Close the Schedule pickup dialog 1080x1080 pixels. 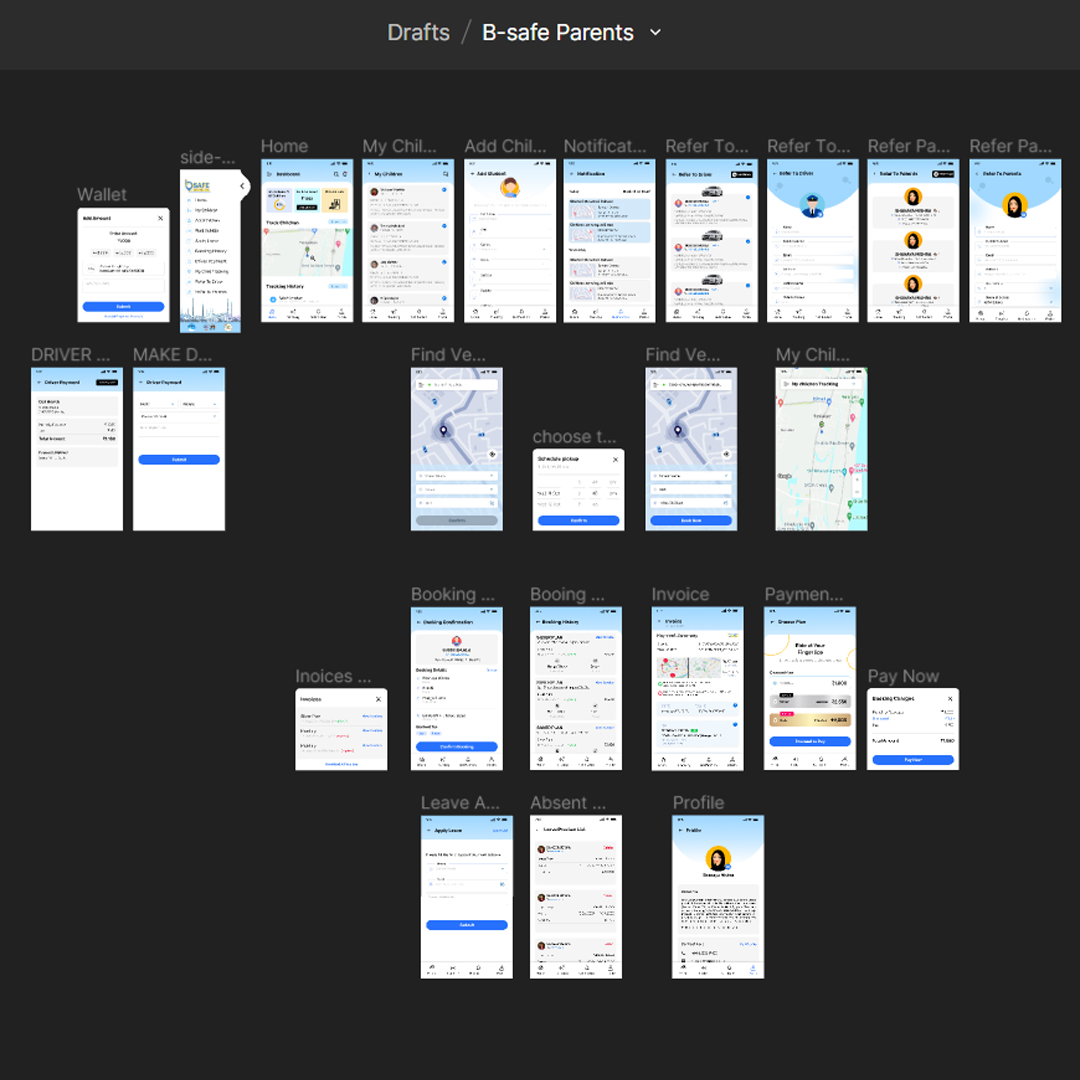(615, 459)
